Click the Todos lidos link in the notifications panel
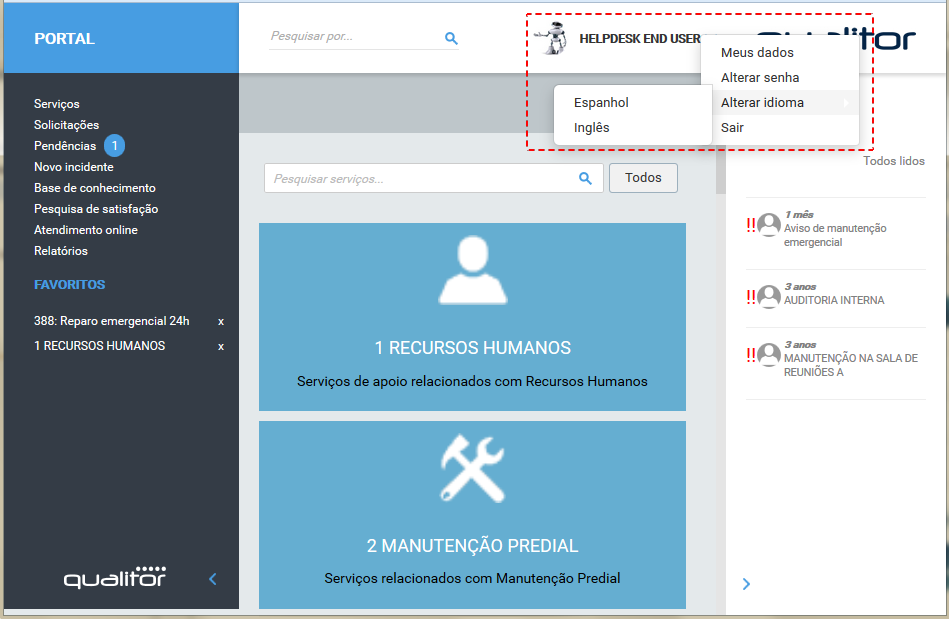Viewport: 949px width, 619px height. tap(893, 160)
